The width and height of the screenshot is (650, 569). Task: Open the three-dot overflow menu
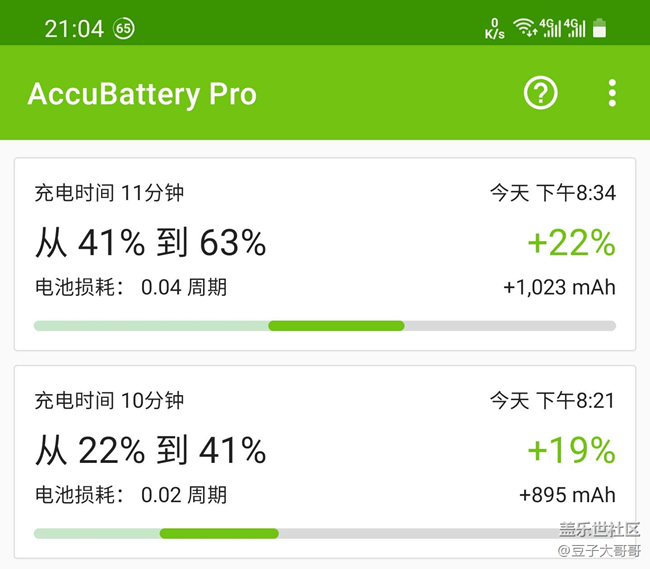click(x=612, y=93)
